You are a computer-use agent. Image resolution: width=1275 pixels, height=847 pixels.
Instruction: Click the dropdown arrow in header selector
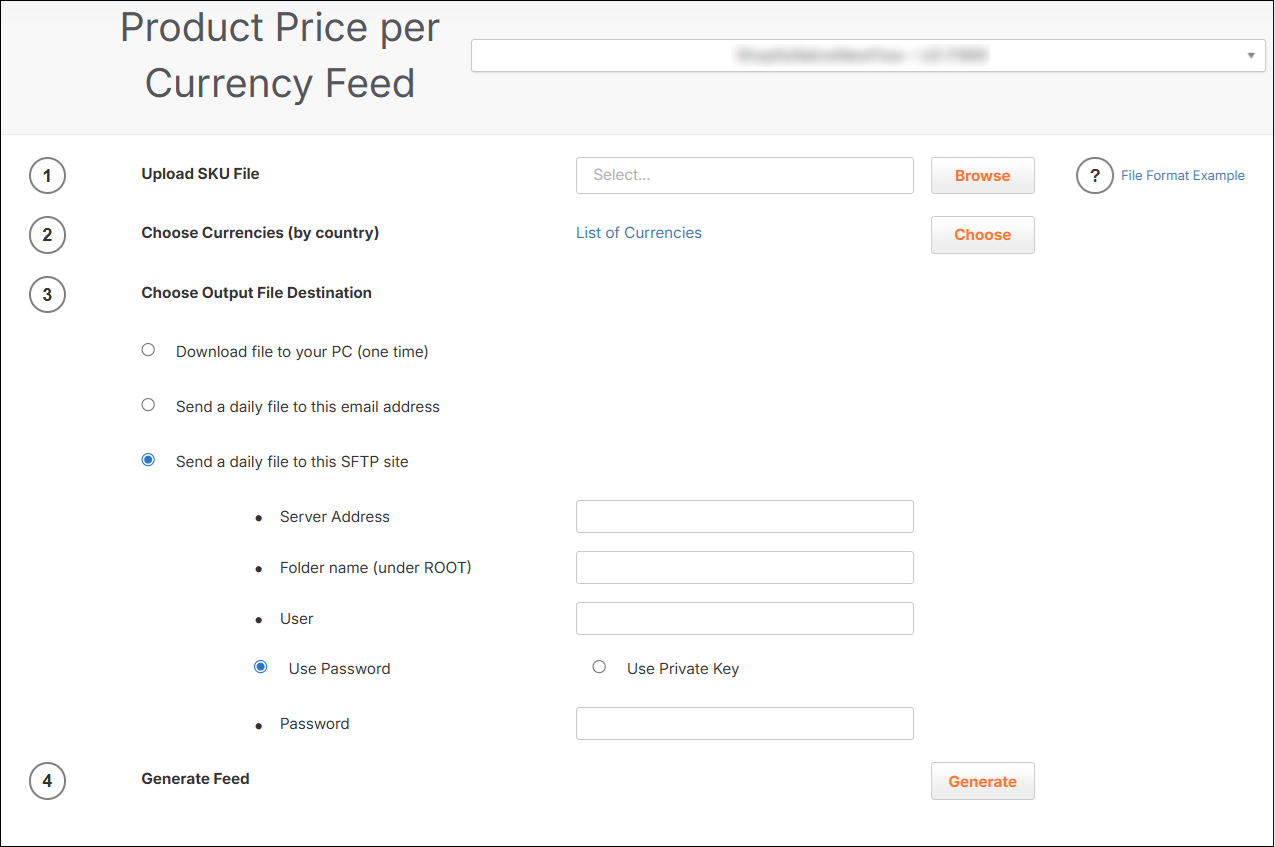click(1250, 56)
